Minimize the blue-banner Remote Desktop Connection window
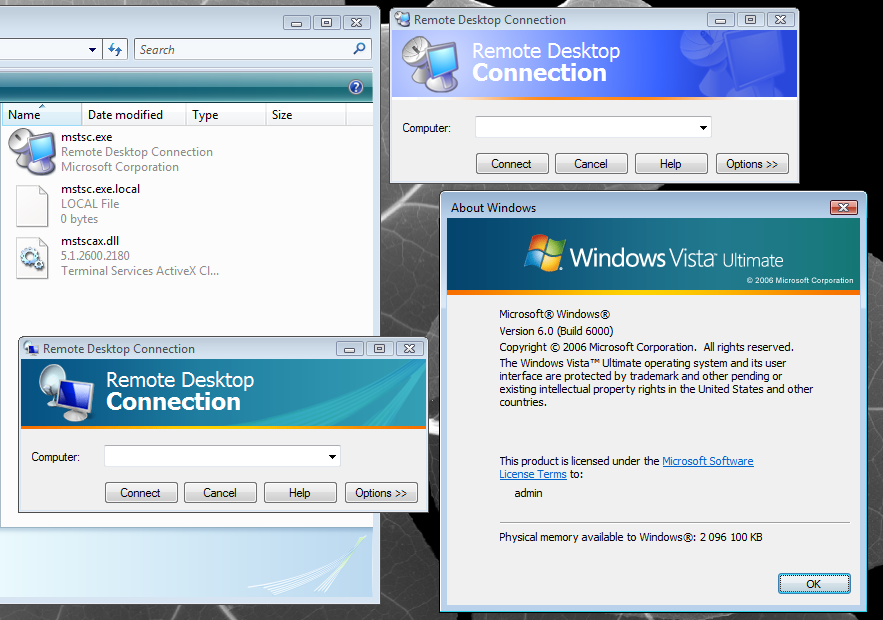 [x=721, y=20]
